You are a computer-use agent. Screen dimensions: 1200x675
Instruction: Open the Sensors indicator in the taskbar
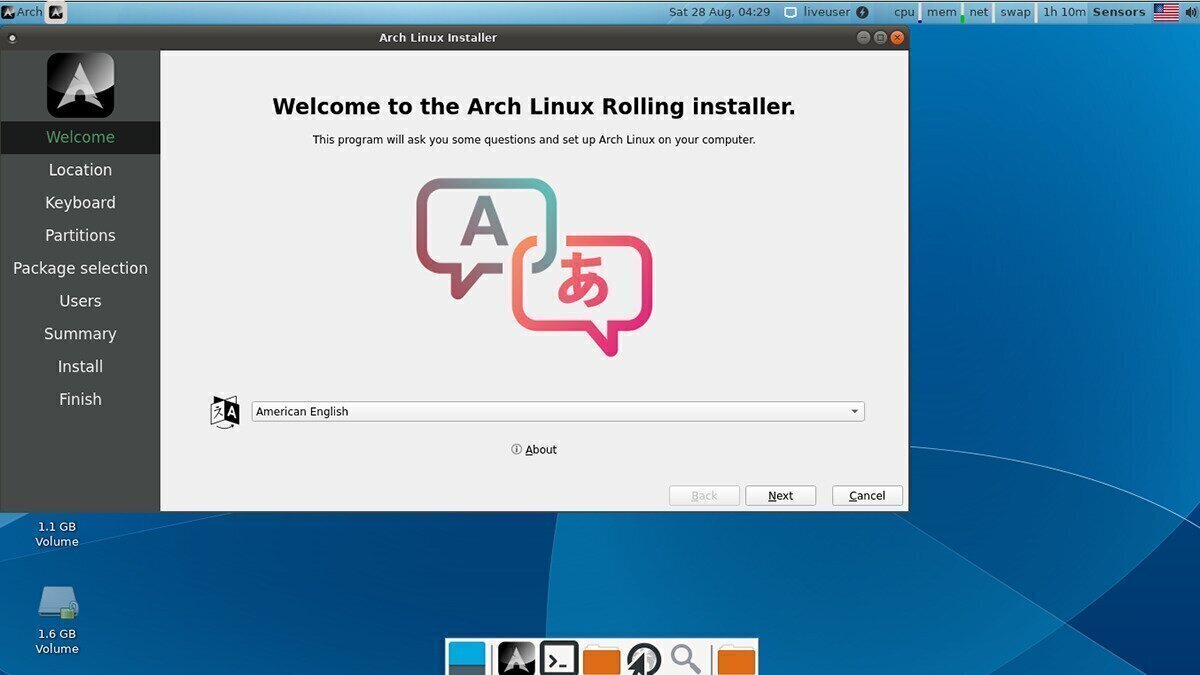[1119, 12]
